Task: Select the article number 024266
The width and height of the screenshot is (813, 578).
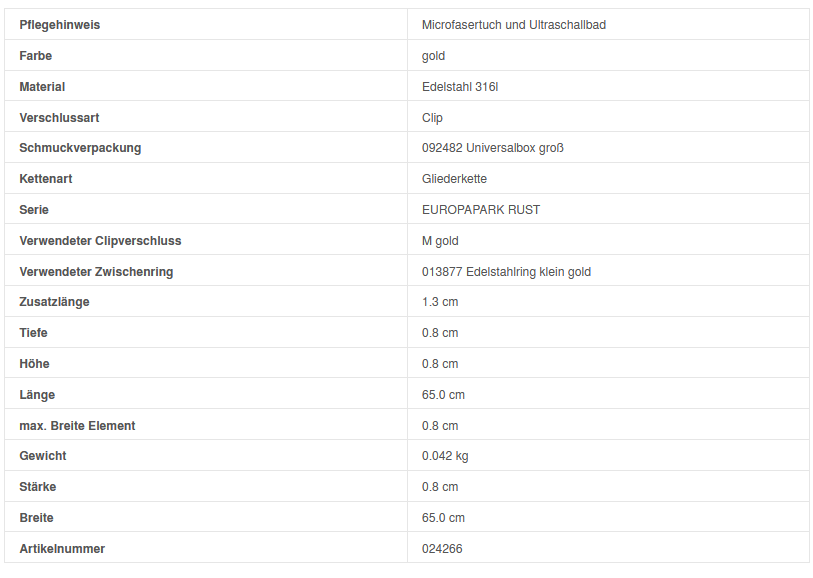Action: [x=442, y=549]
